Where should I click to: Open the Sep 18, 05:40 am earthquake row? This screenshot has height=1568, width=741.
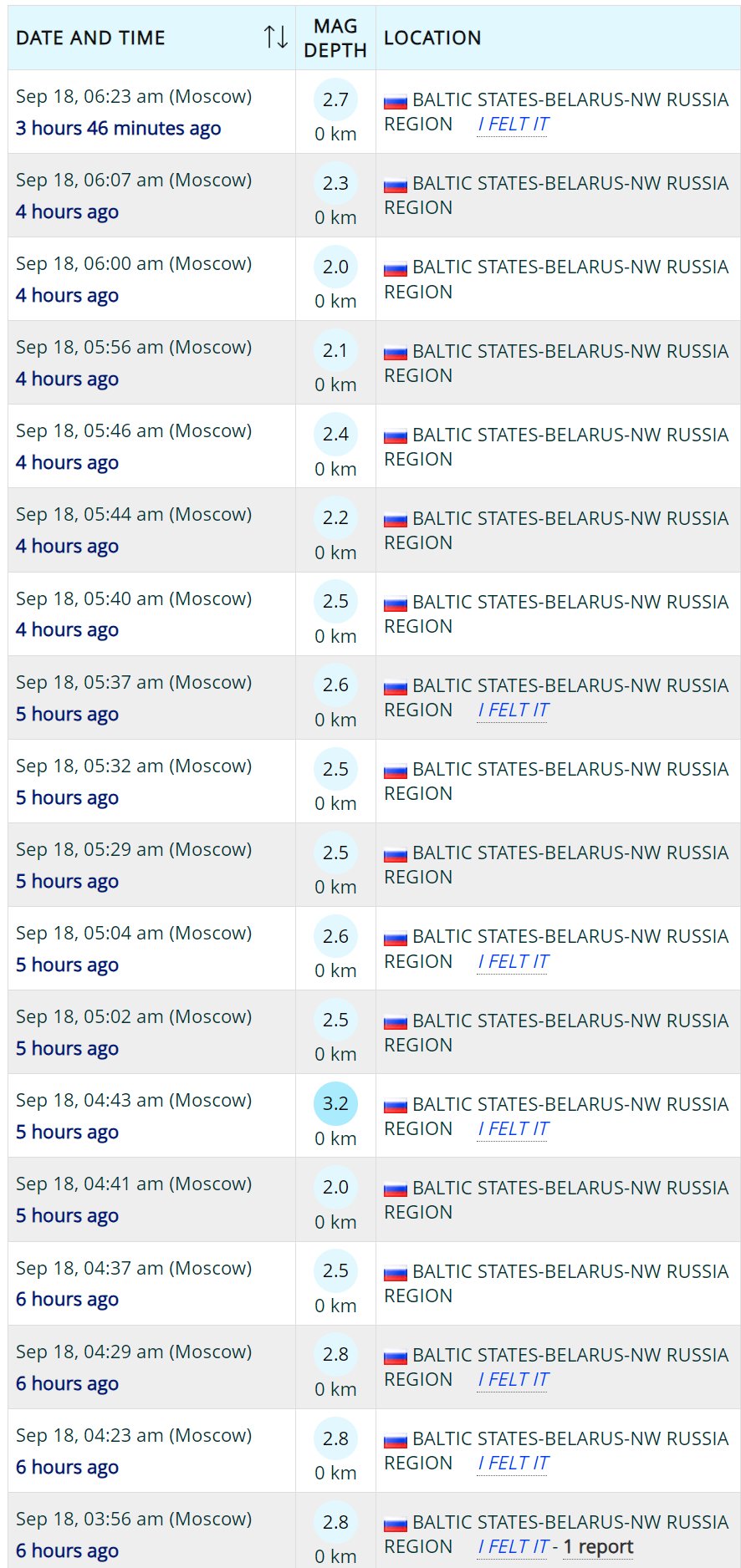point(374,614)
